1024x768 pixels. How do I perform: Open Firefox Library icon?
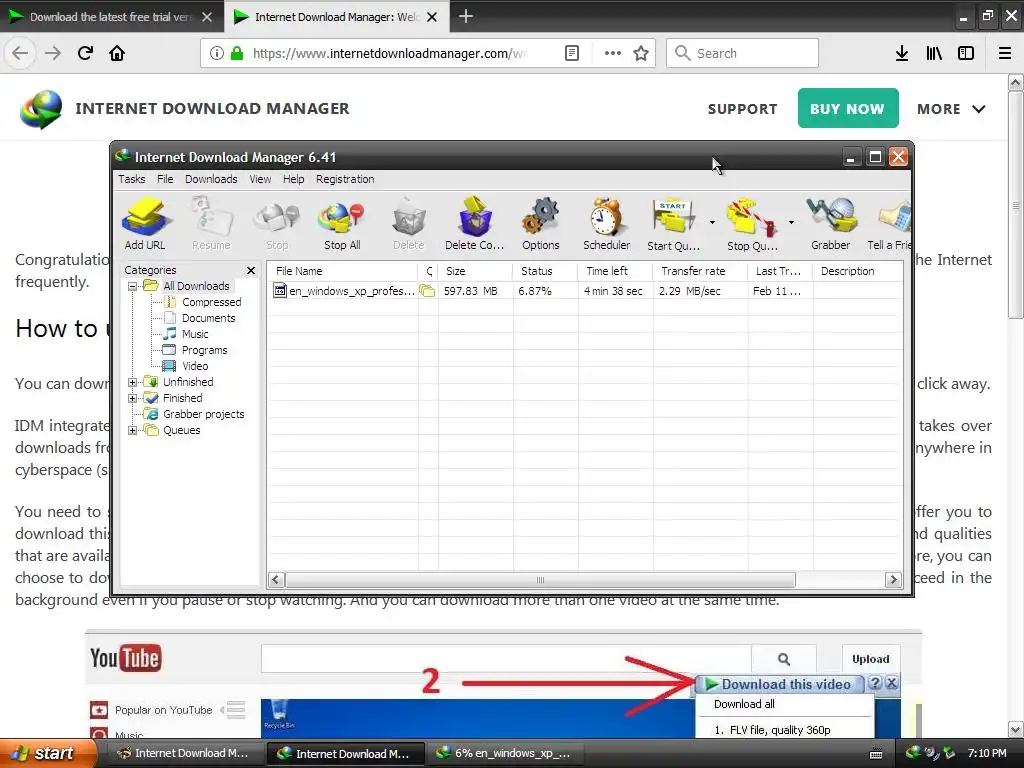click(934, 53)
